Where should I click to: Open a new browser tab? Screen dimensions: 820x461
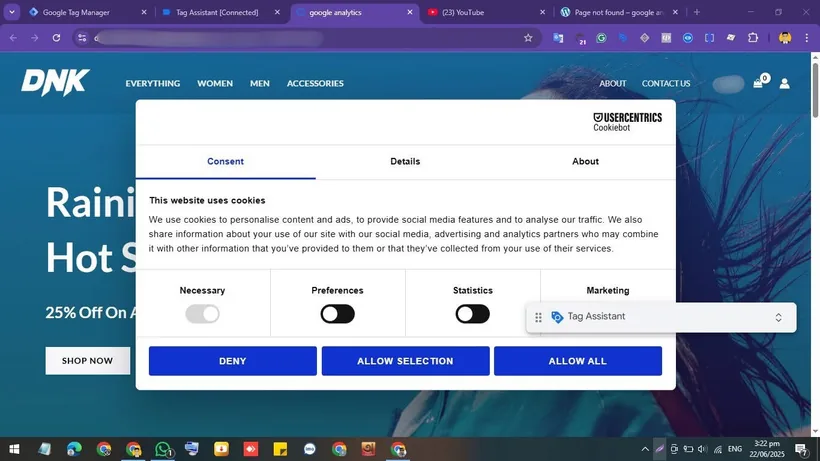click(x=697, y=12)
